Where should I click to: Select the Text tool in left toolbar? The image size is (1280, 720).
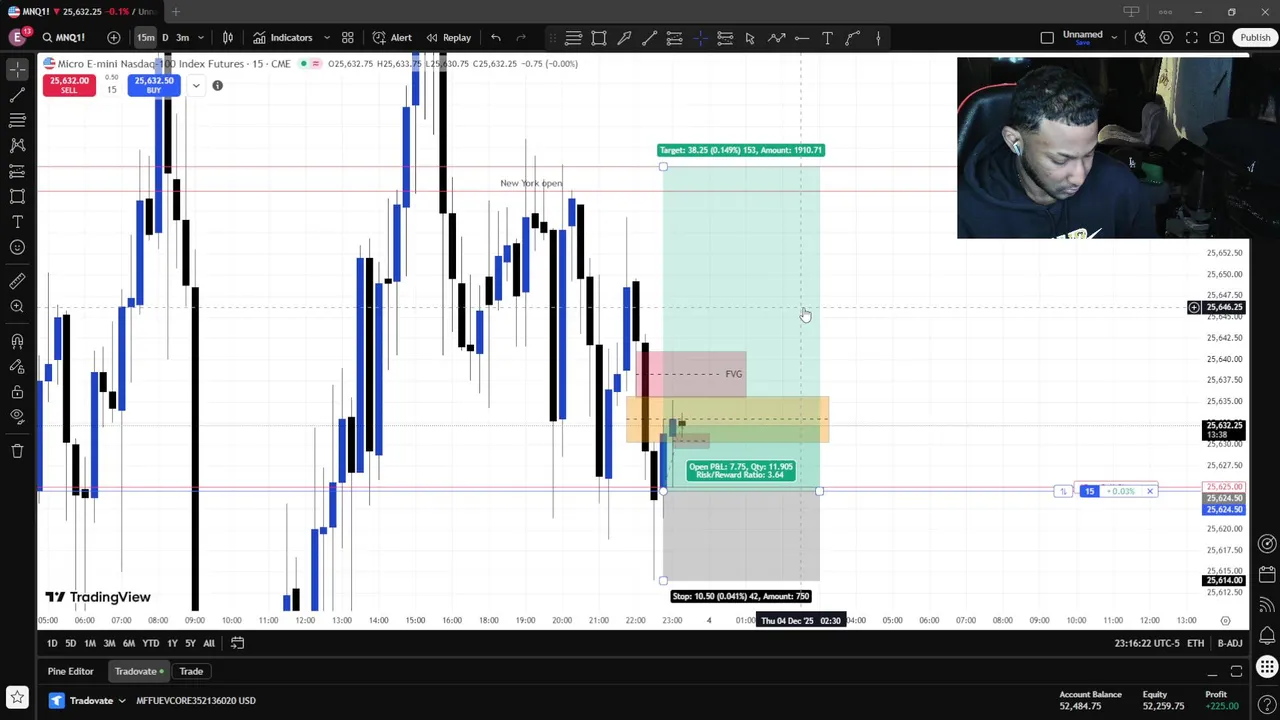coord(17,222)
